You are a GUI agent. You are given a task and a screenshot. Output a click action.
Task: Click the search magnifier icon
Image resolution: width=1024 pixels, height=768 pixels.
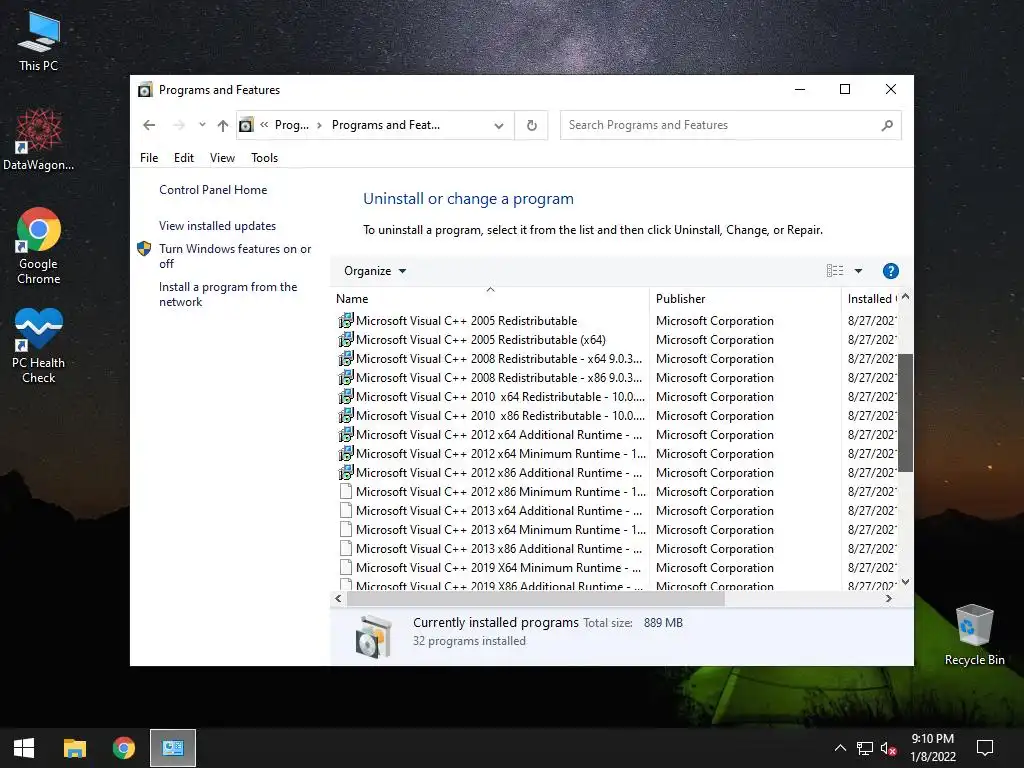pyautogui.click(x=887, y=125)
